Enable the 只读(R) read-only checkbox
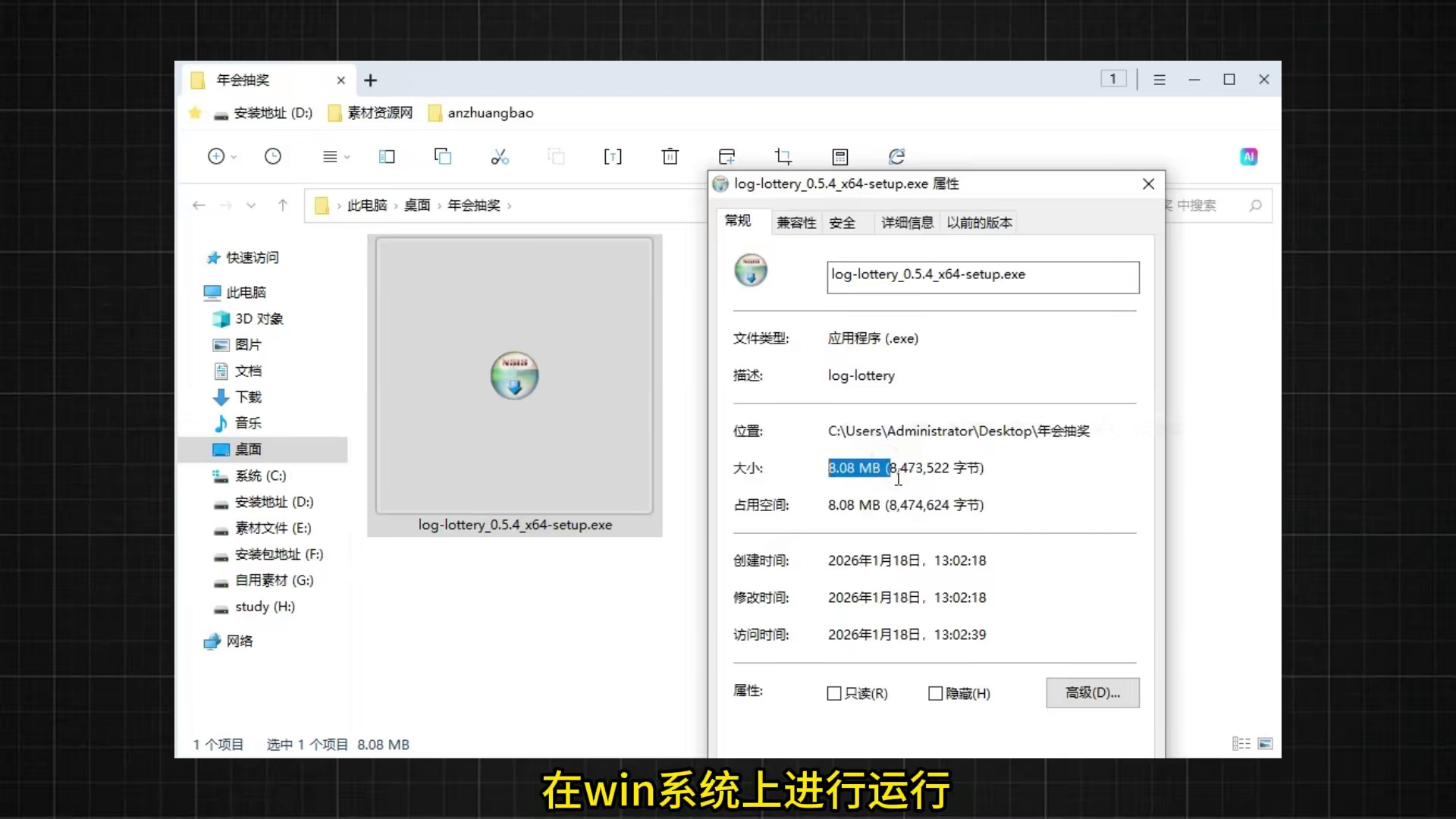The image size is (1456, 819). pyautogui.click(x=834, y=693)
